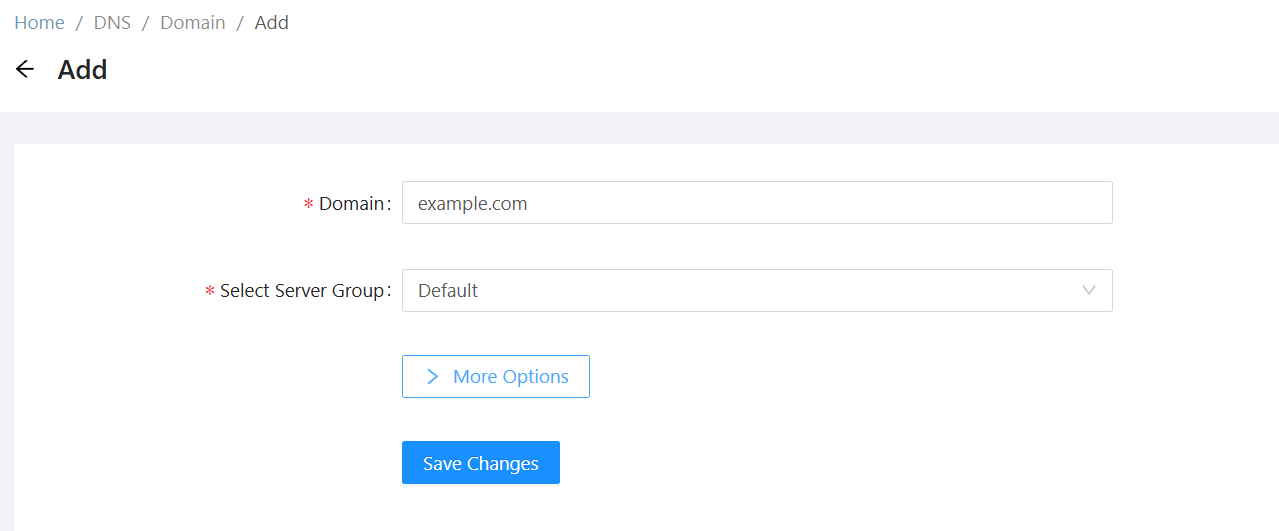Click the red asterisk beside Select Server Group
The image size is (1279, 531).
209,291
